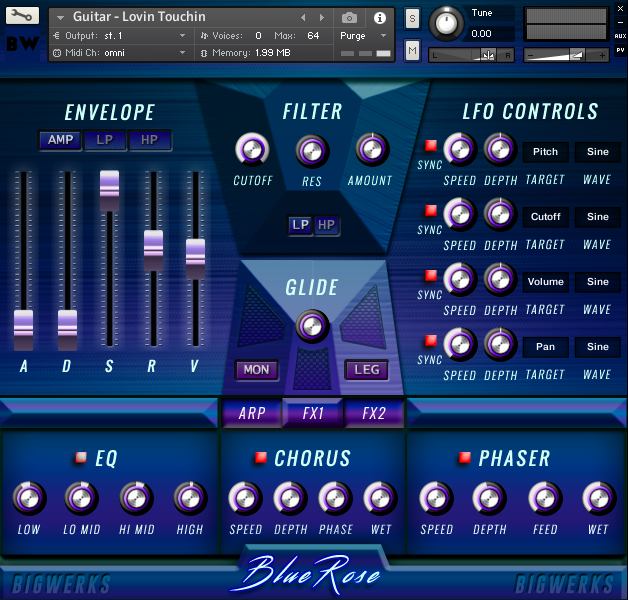
Task: Click the Chorus WET knob
Action: 380,499
